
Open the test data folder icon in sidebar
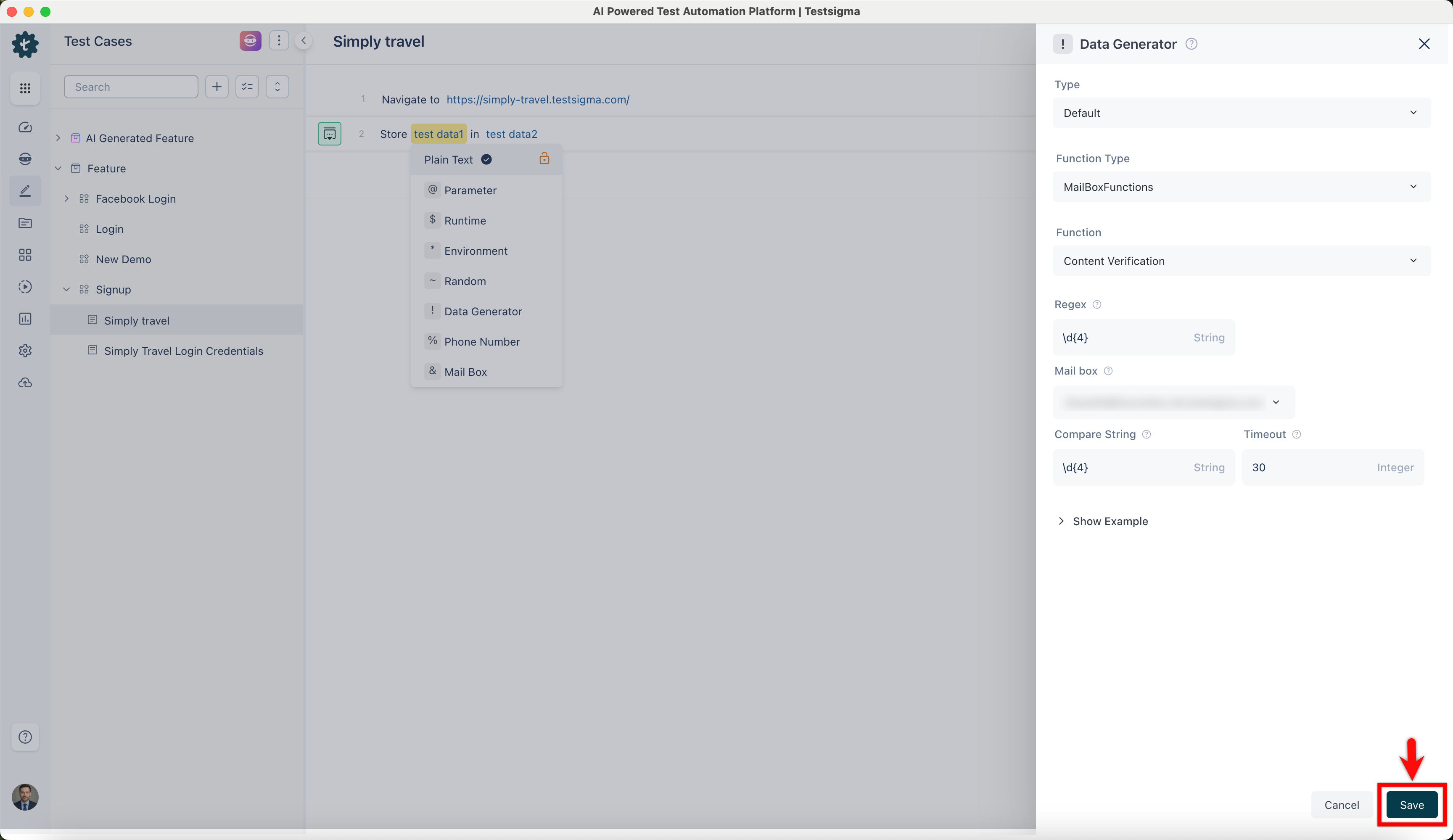coord(25,222)
